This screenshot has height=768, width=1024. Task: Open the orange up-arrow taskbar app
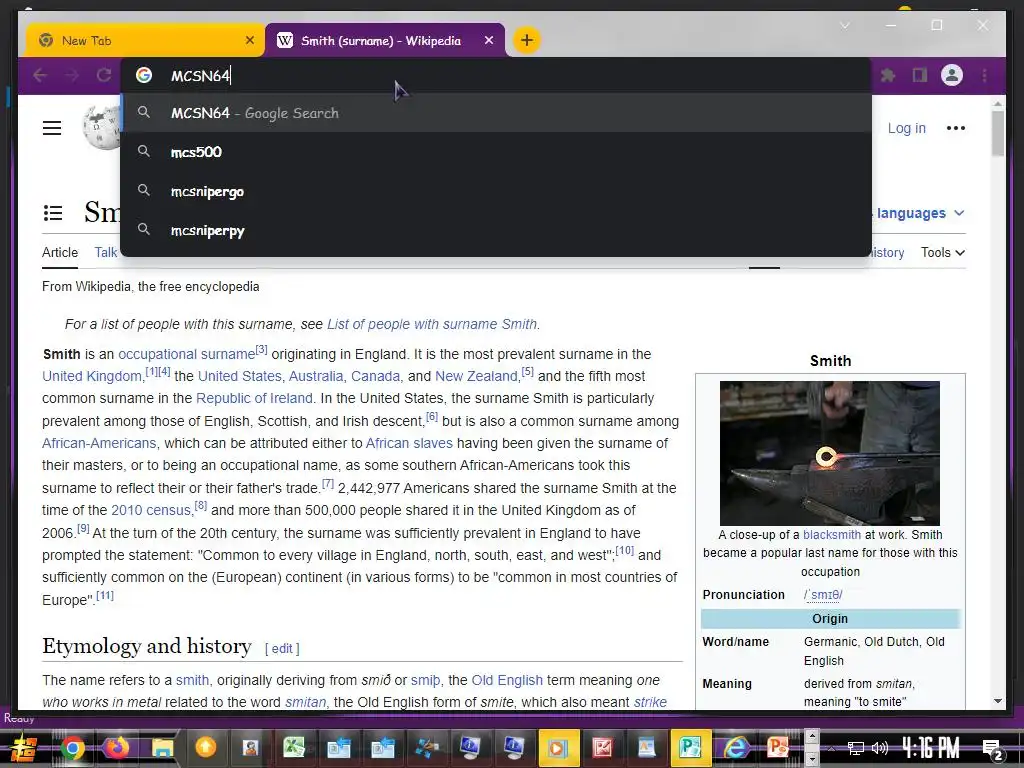click(x=206, y=748)
